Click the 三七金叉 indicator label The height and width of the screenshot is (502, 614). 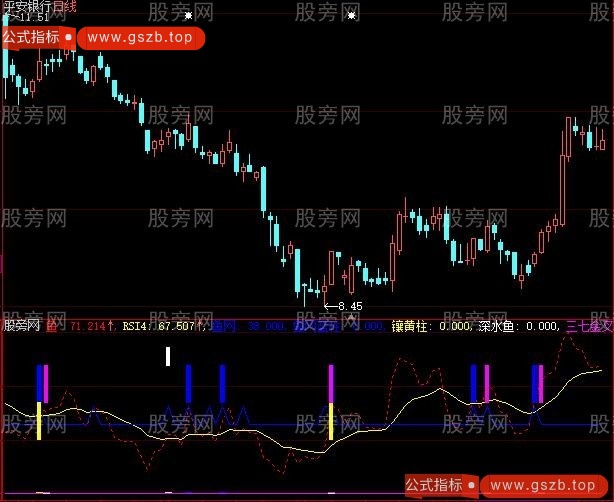(x=590, y=325)
